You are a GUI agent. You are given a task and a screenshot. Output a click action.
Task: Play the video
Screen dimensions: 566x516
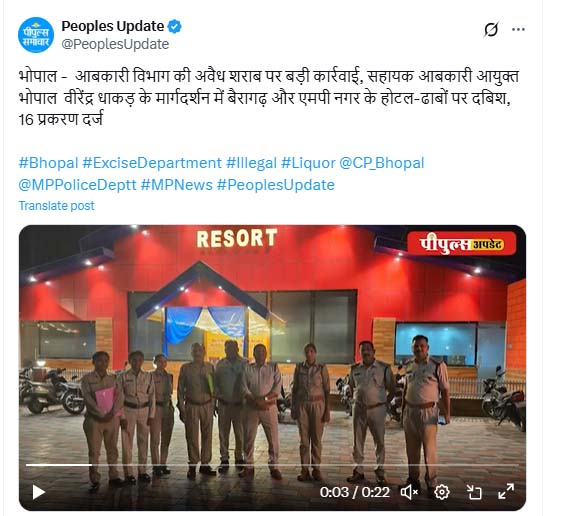click(39, 492)
